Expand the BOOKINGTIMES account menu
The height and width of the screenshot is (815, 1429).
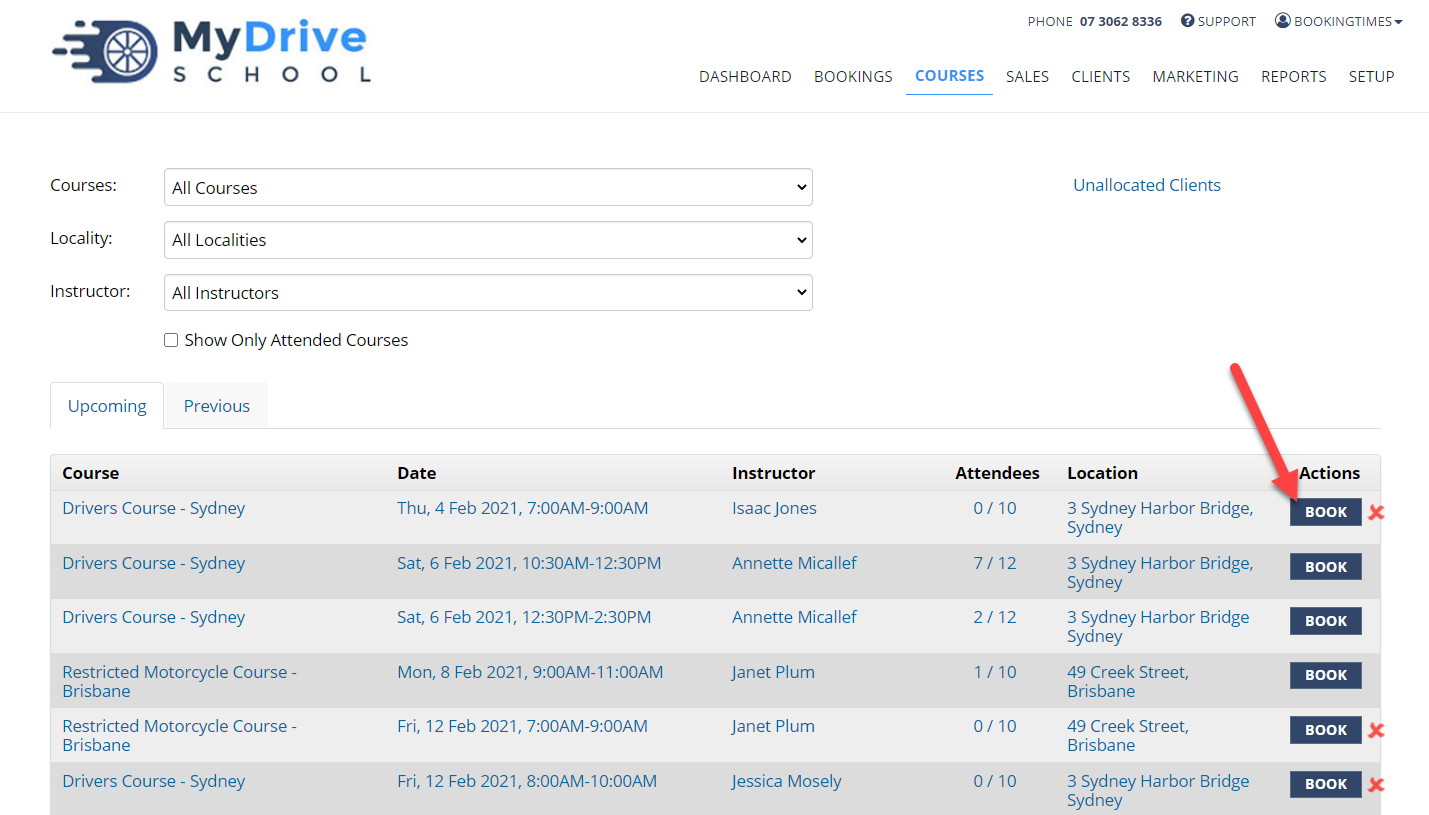[1339, 21]
